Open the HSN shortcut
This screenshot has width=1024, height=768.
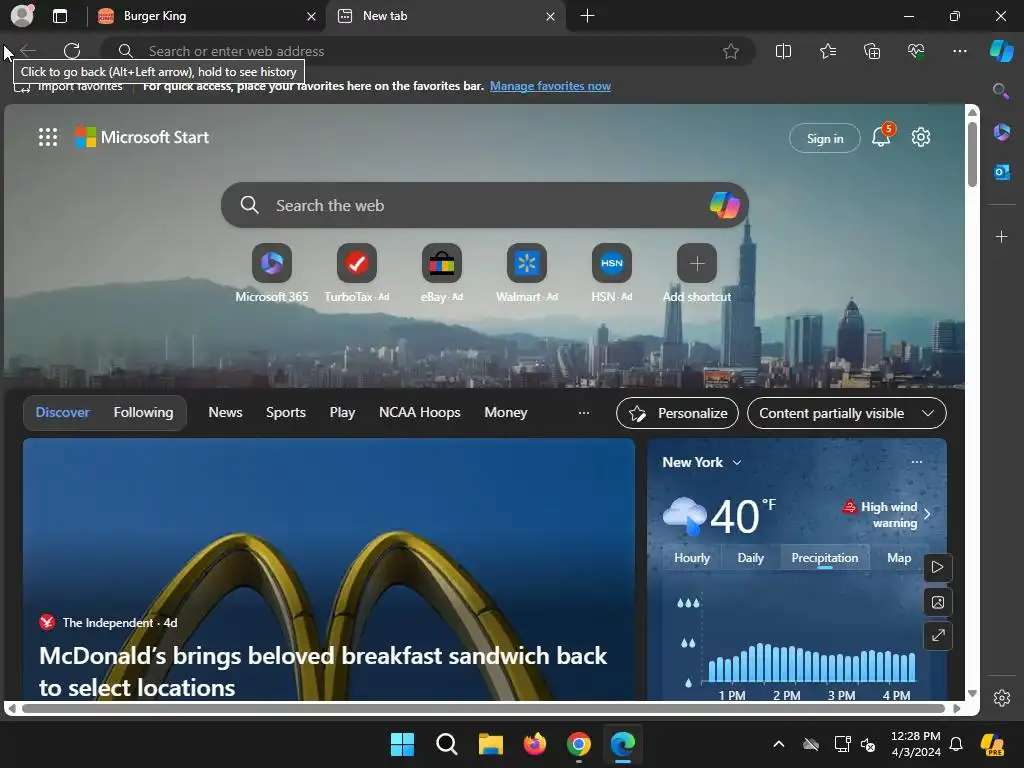click(611, 273)
